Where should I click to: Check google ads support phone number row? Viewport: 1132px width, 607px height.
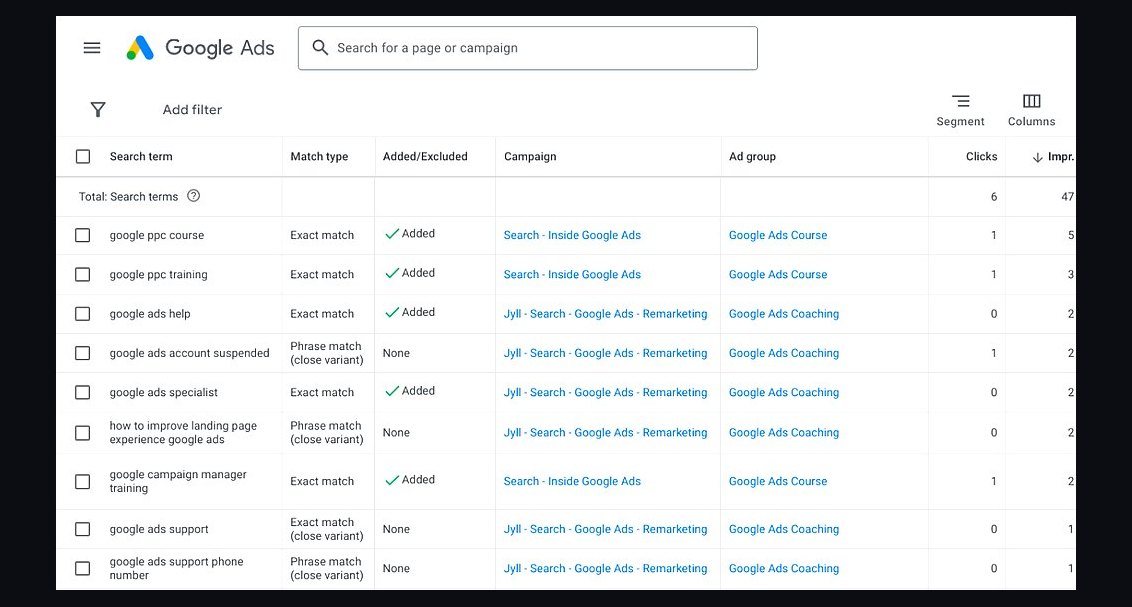tap(83, 569)
